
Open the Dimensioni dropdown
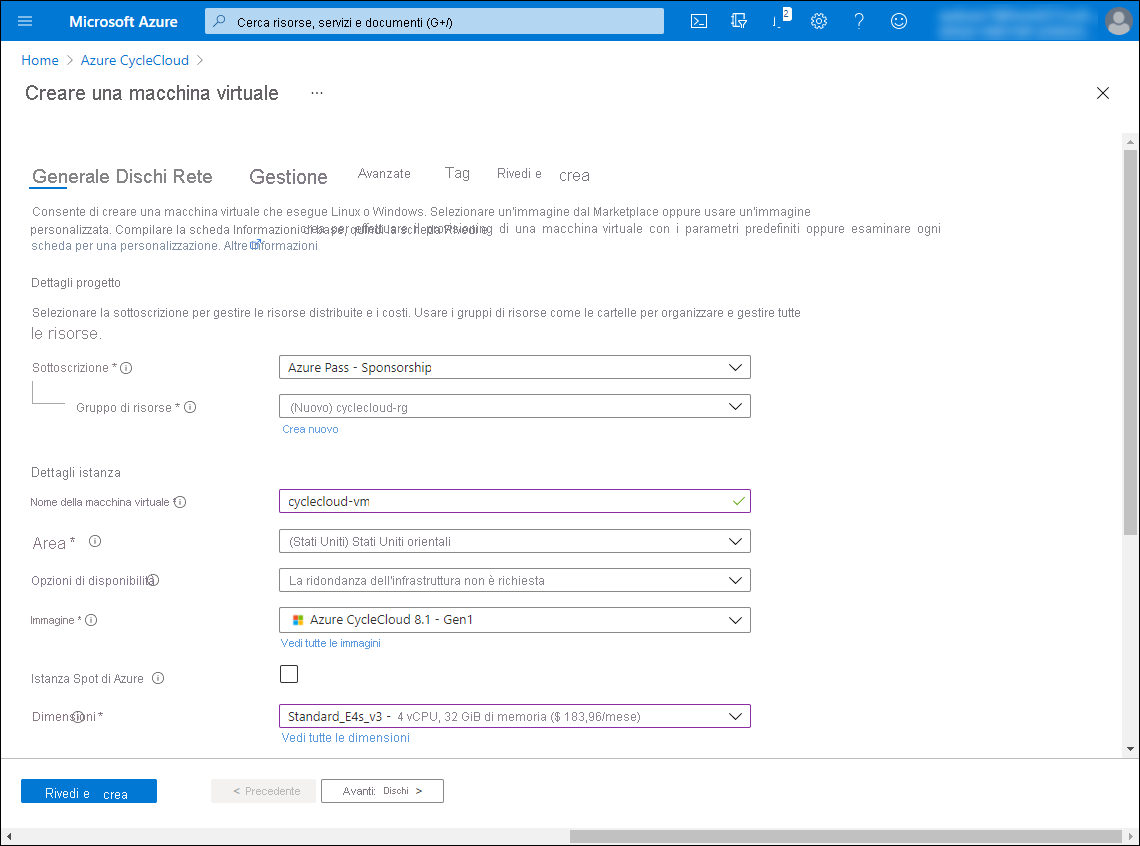tap(514, 716)
